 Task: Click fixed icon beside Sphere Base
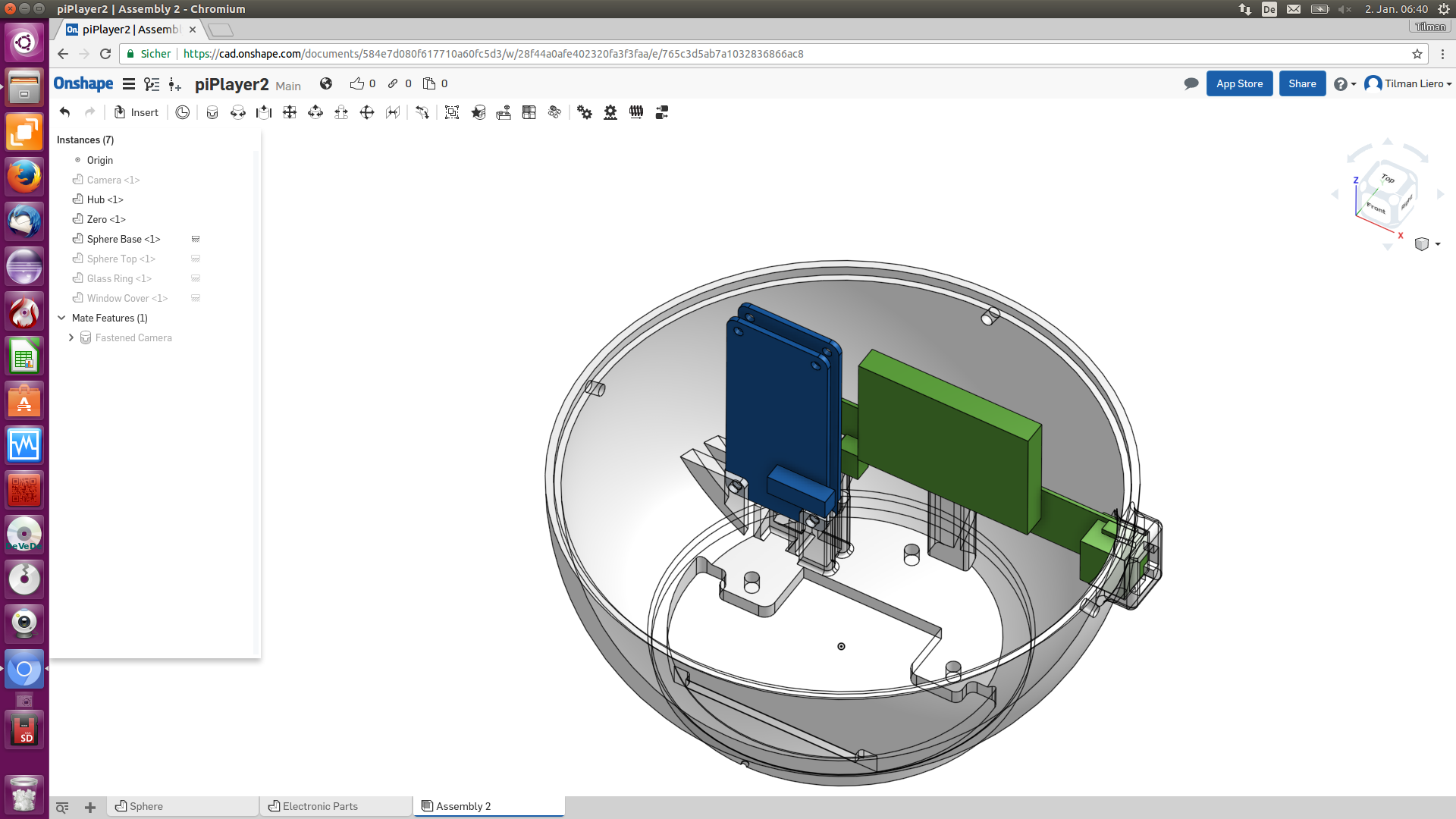point(196,239)
